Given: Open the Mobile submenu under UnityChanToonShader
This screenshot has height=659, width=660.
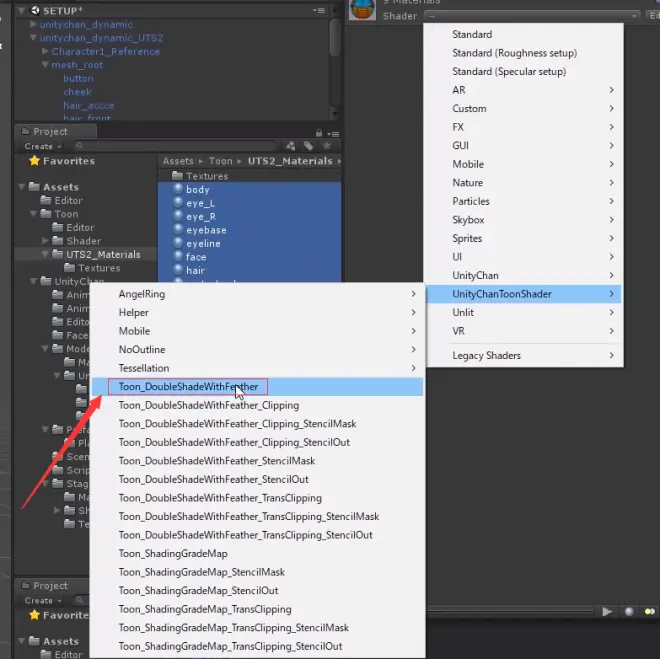Looking at the screenshot, I should click(257, 331).
